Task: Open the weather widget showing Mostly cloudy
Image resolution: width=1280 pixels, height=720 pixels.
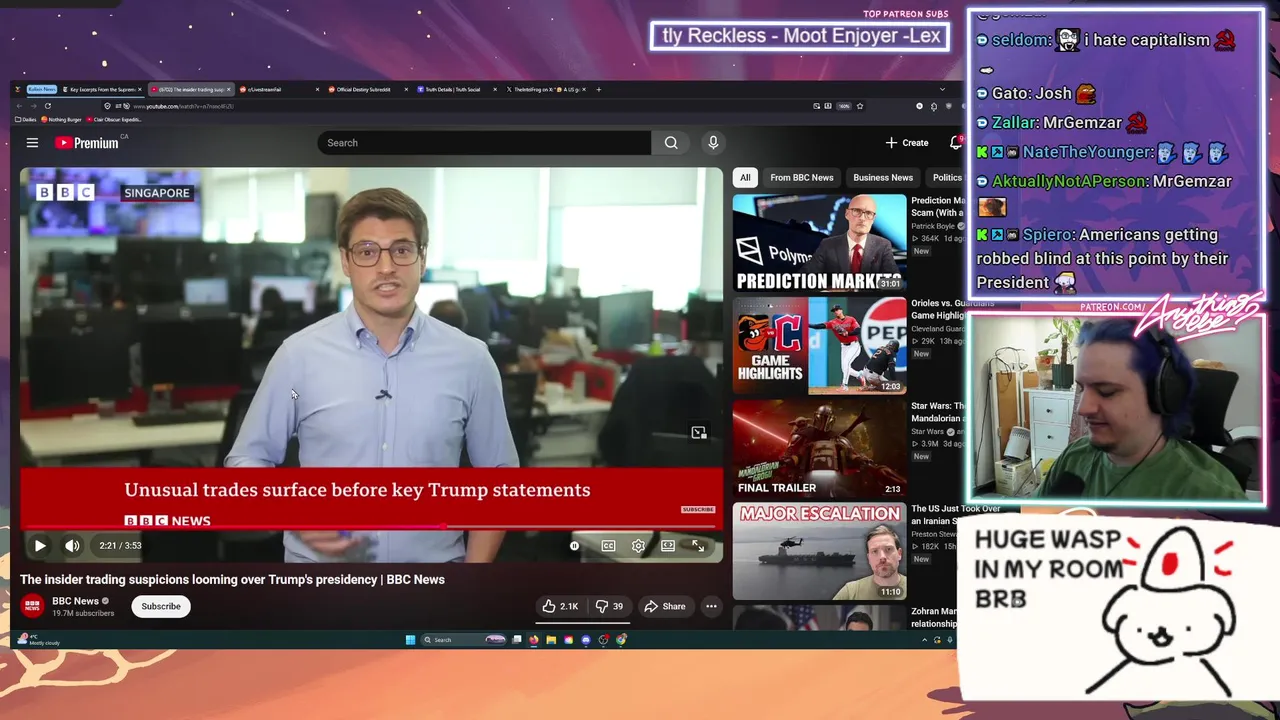Action: pyautogui.click(x=38, y=640)
